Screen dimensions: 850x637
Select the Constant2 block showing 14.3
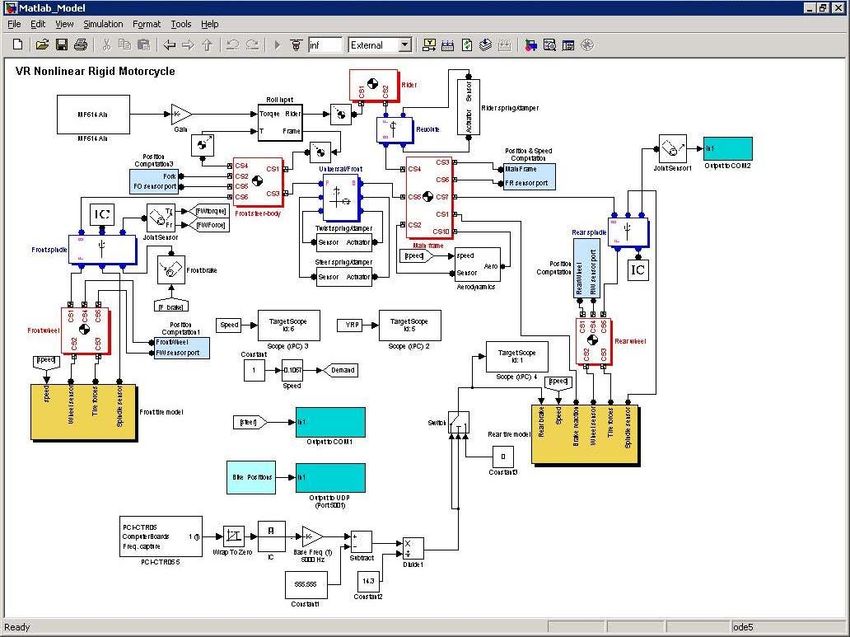[x=368, y=582]
